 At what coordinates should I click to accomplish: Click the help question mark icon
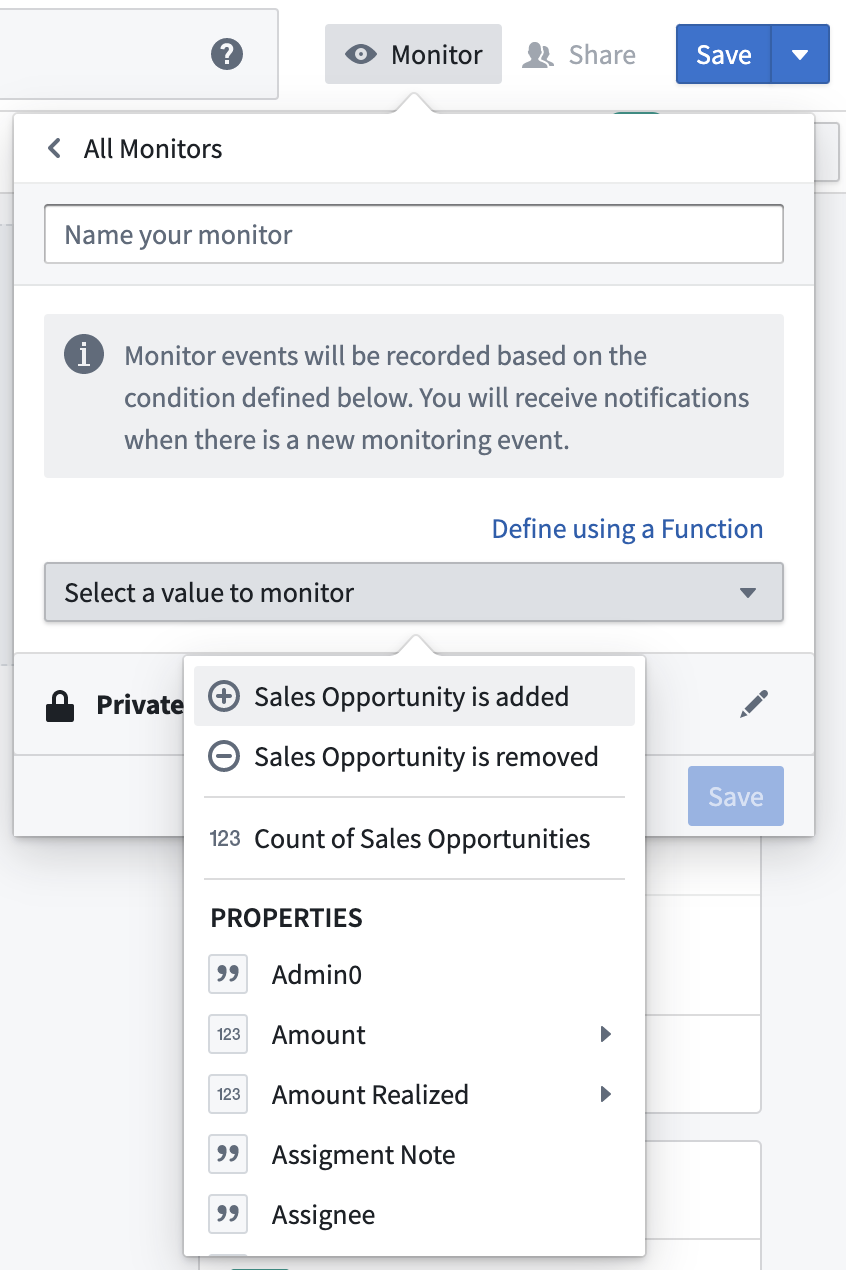[x=227, y=54]
